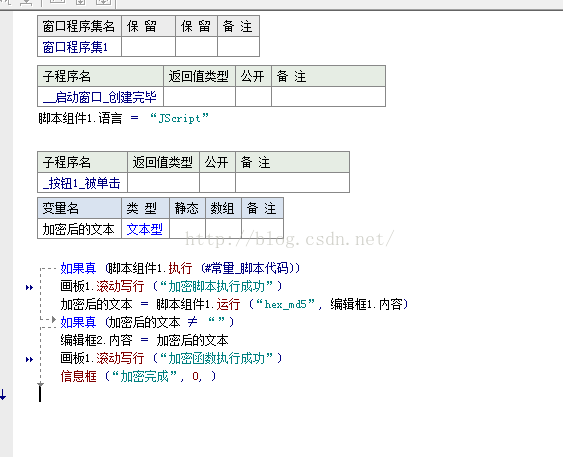
Task: Click the 窗口程序集名 header cell
Action: click(x=79, y=26)
